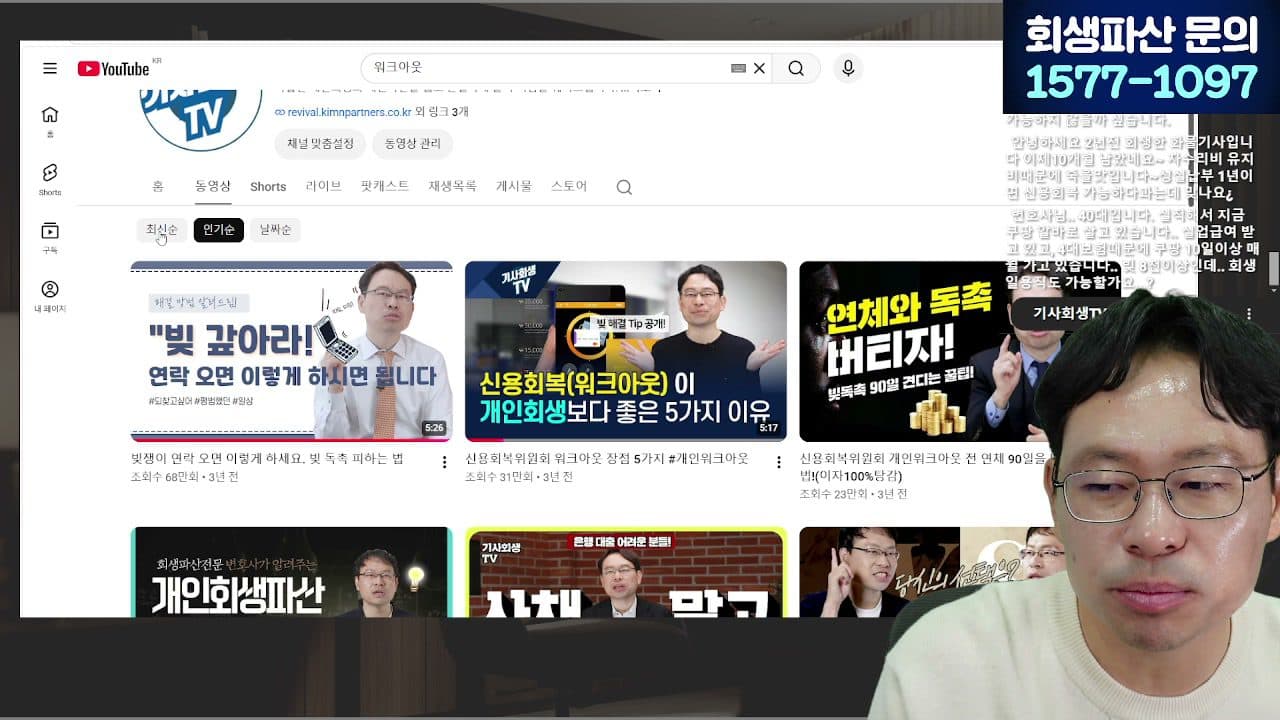1280x720 pixels.
Task: Sort videos by 인기순 chip
Action: pos(219,230)
